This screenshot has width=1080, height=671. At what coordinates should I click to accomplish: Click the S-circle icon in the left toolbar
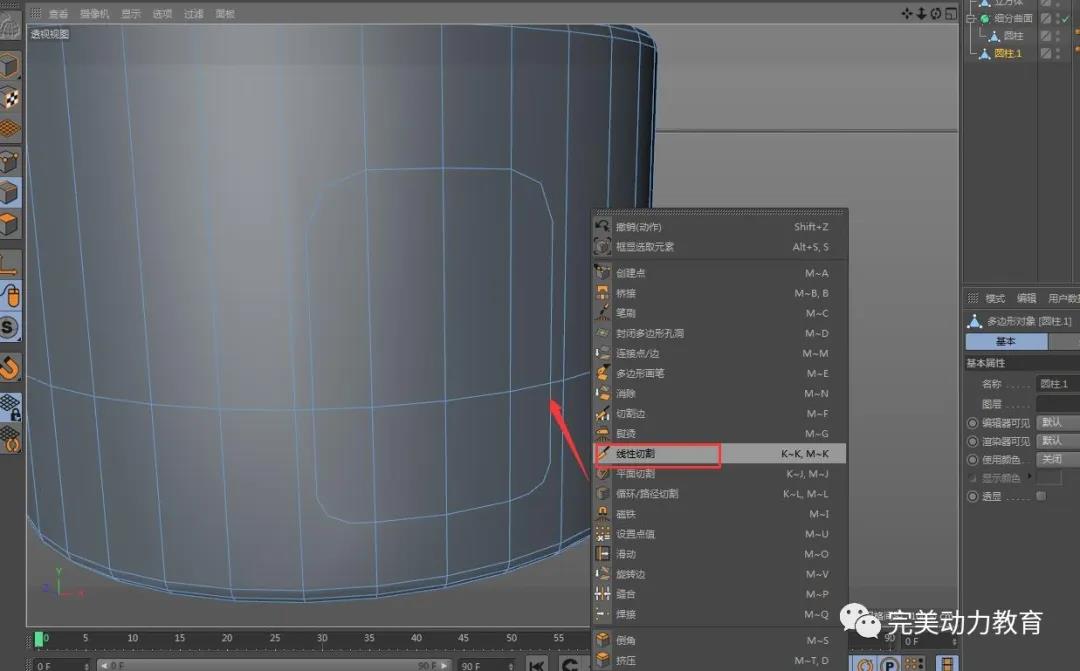click(10, 327)
